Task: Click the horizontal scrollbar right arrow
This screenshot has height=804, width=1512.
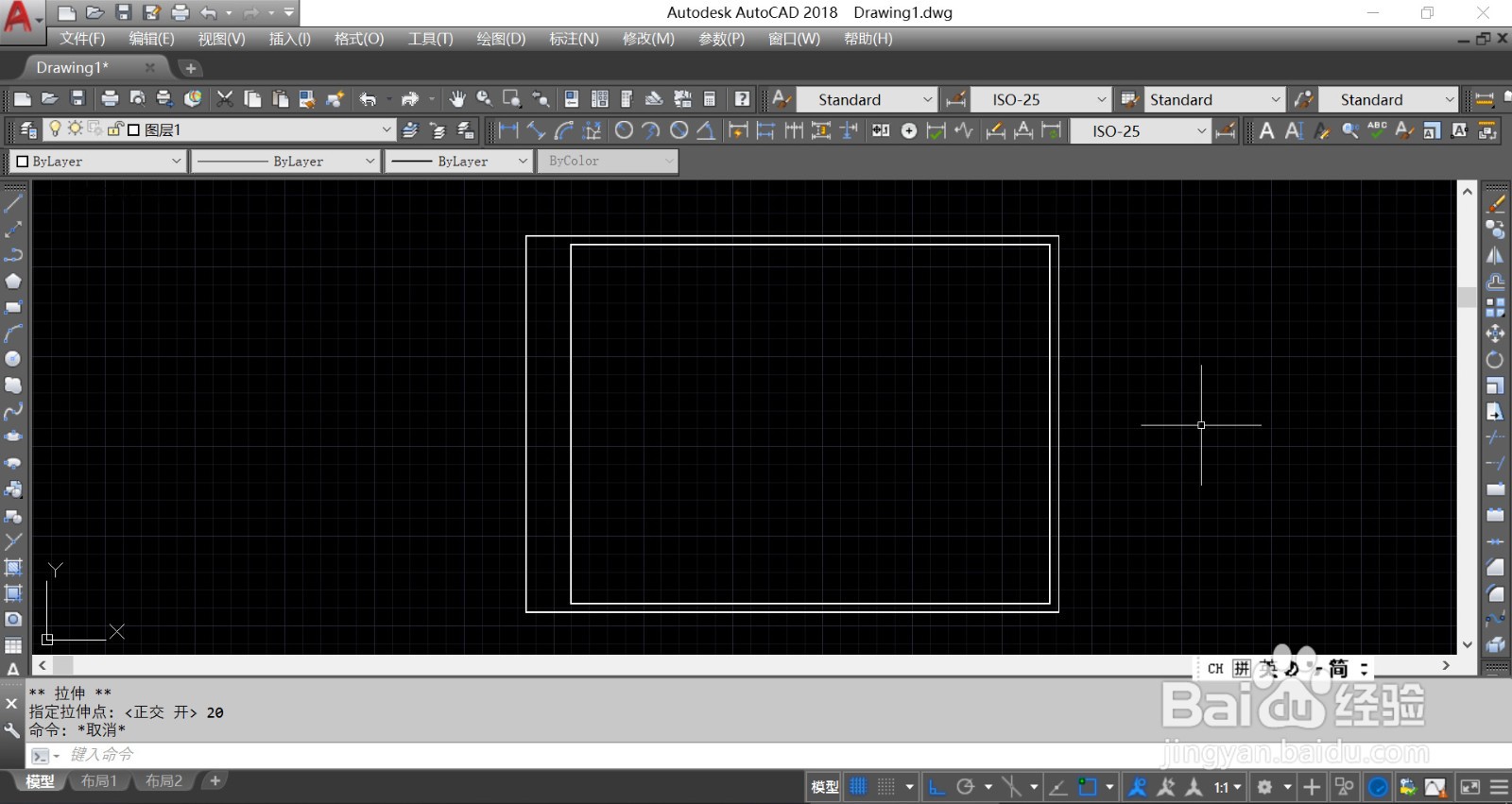Action: coord(1446,665)
